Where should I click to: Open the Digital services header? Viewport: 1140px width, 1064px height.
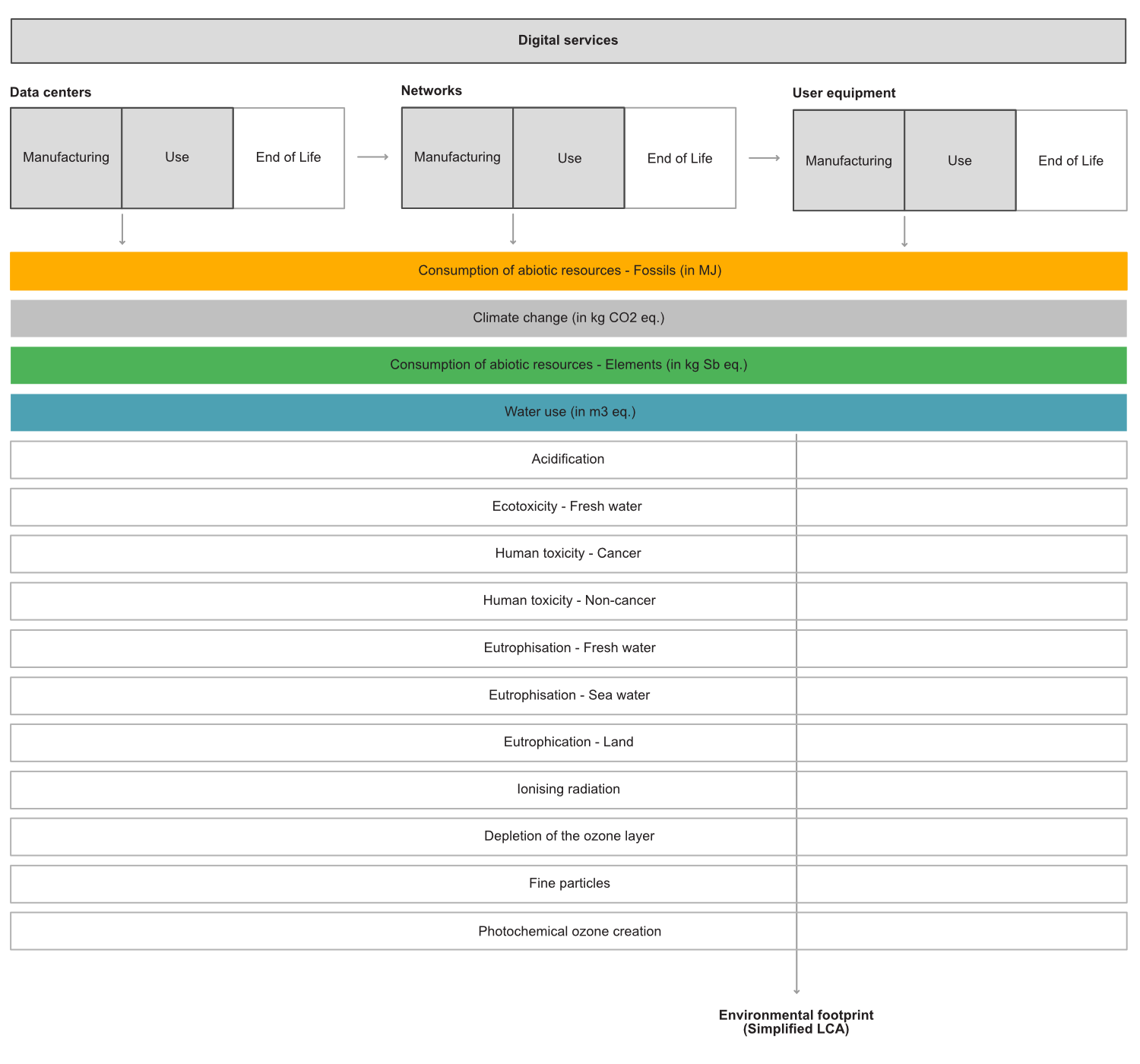tap(568, 40)
